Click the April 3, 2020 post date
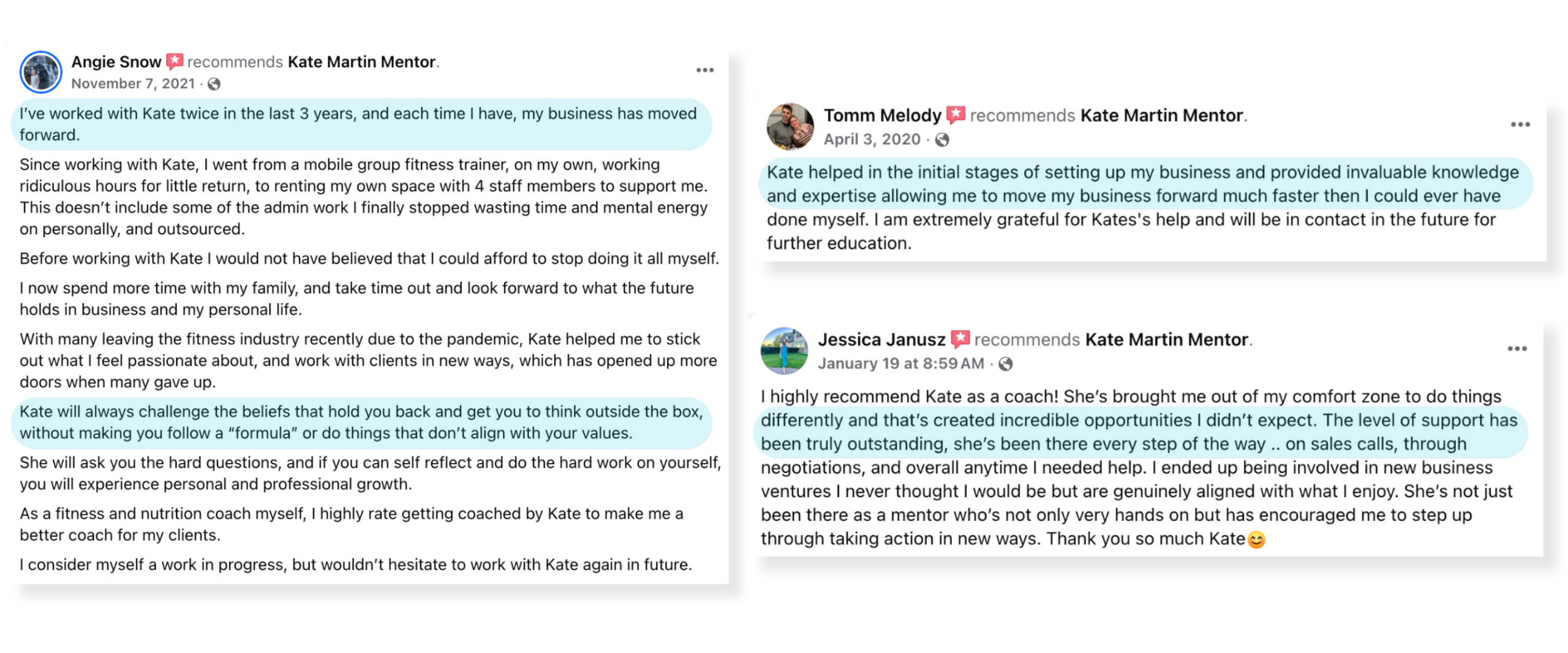Screen dimensions: 1568x653 872,140
